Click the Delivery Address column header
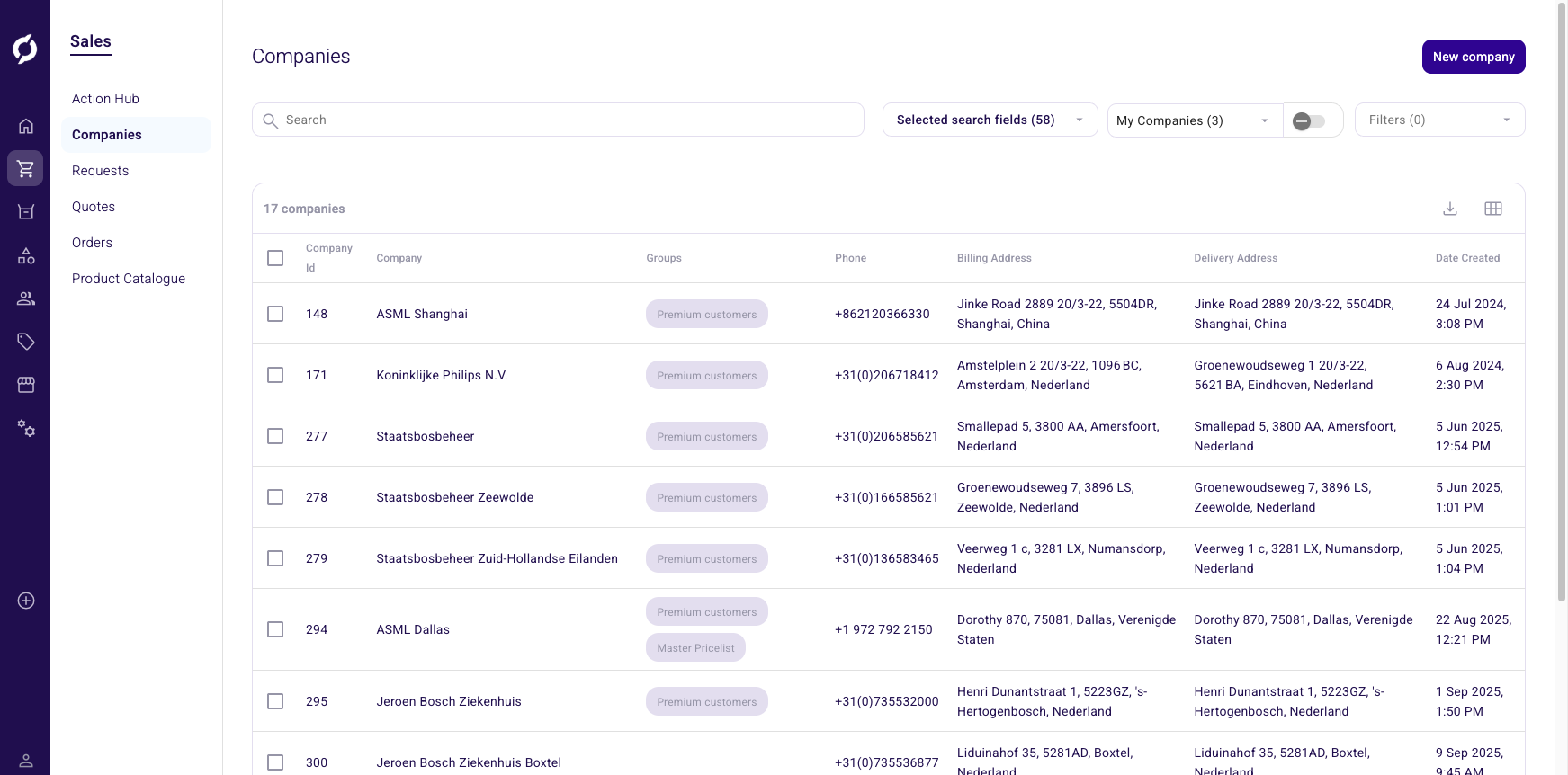 tap(1235, 258)
